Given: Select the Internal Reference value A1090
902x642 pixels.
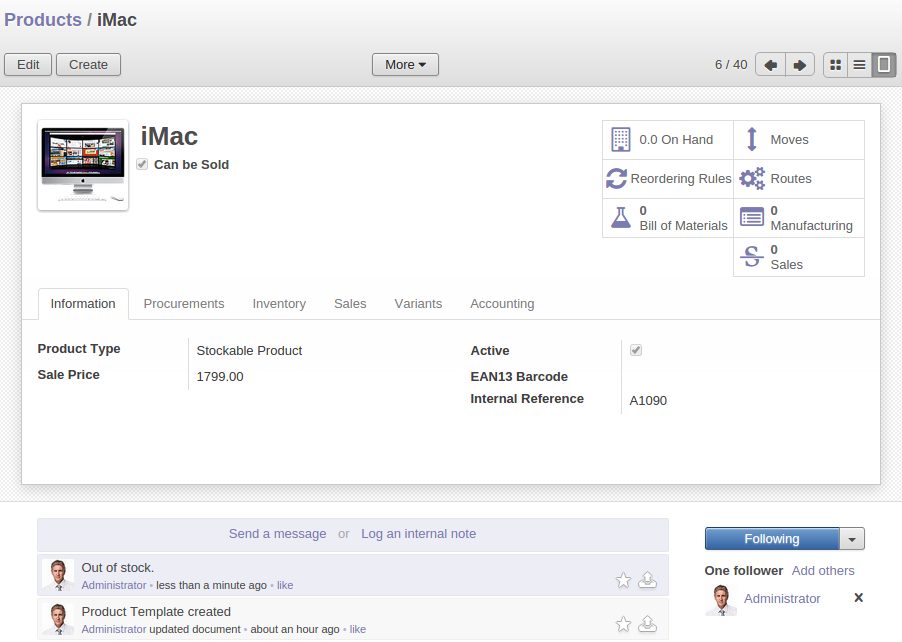Looking at the screenshot, I should tap(648, 401).
